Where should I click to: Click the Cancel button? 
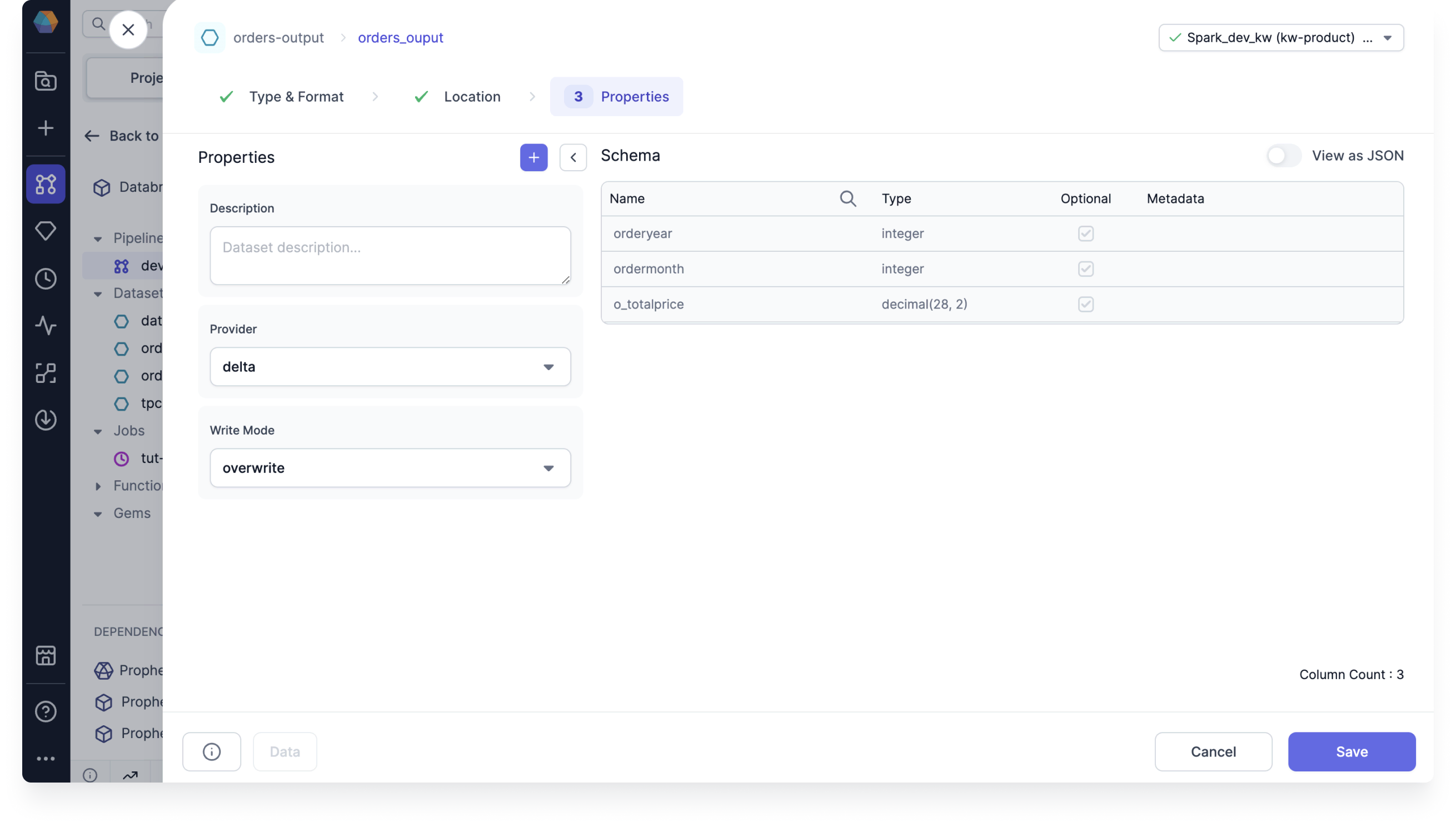[x=1213, y=751]
